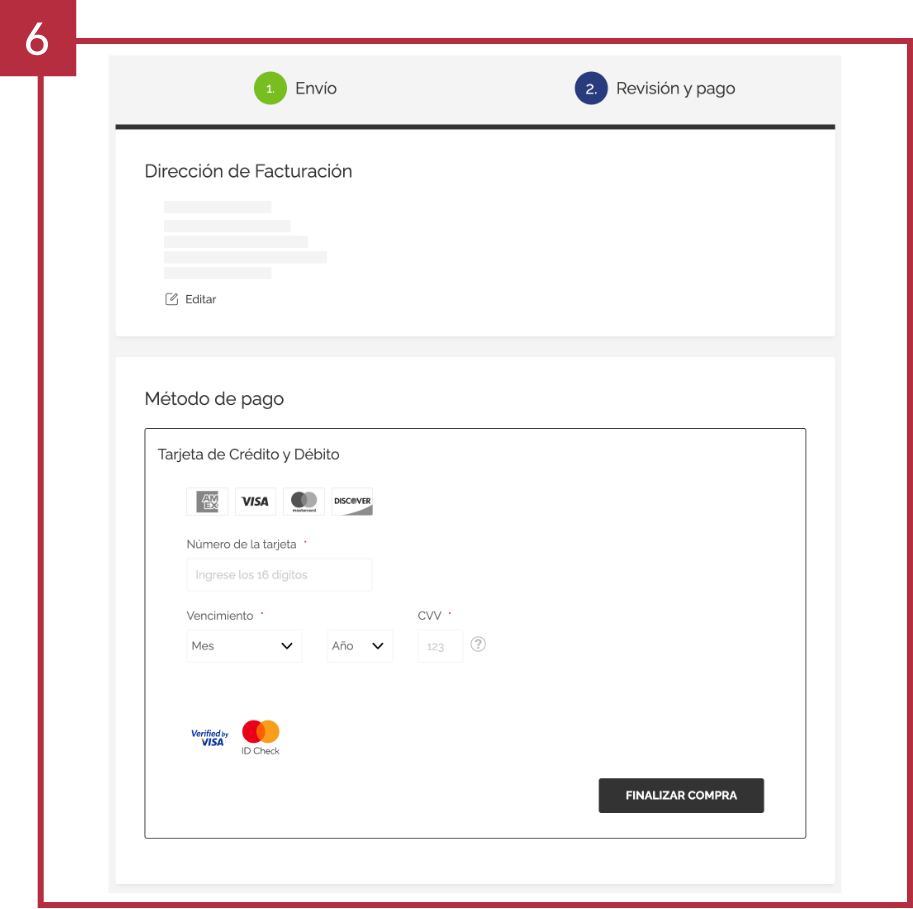Click the green step 1 circle
The image size is (913, 909).
270,88
